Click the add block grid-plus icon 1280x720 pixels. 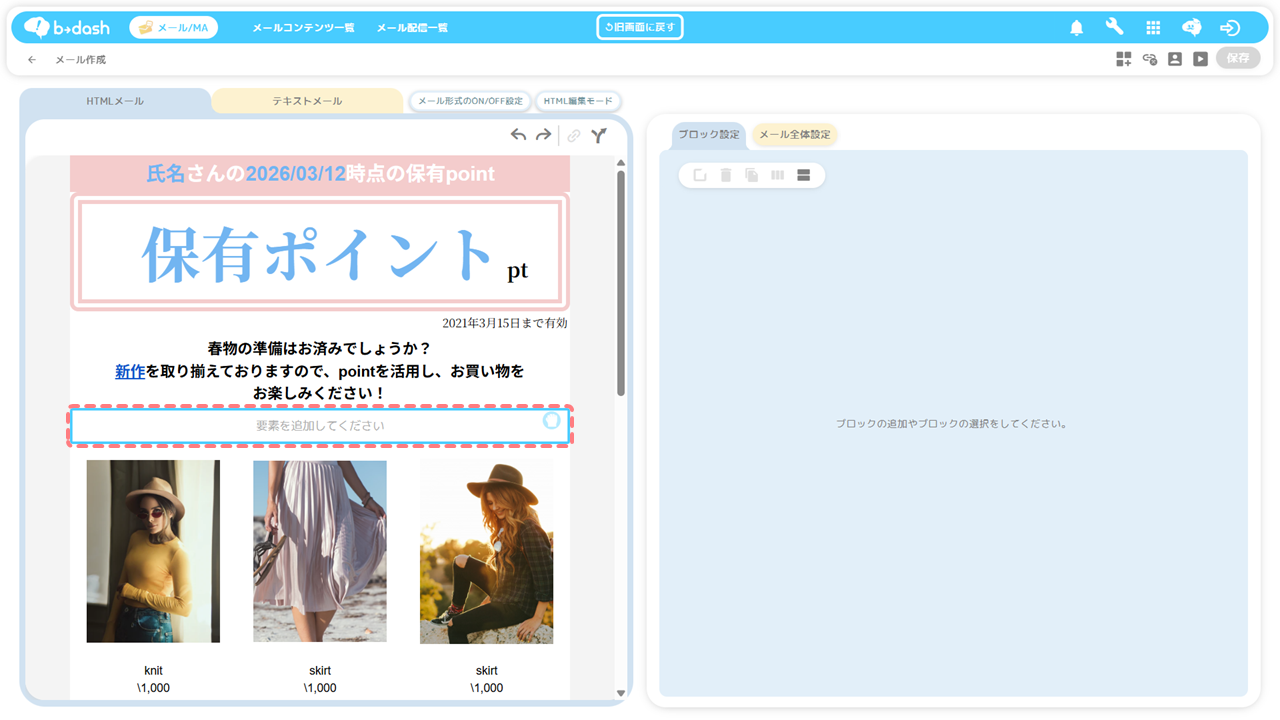point(1124,59)
